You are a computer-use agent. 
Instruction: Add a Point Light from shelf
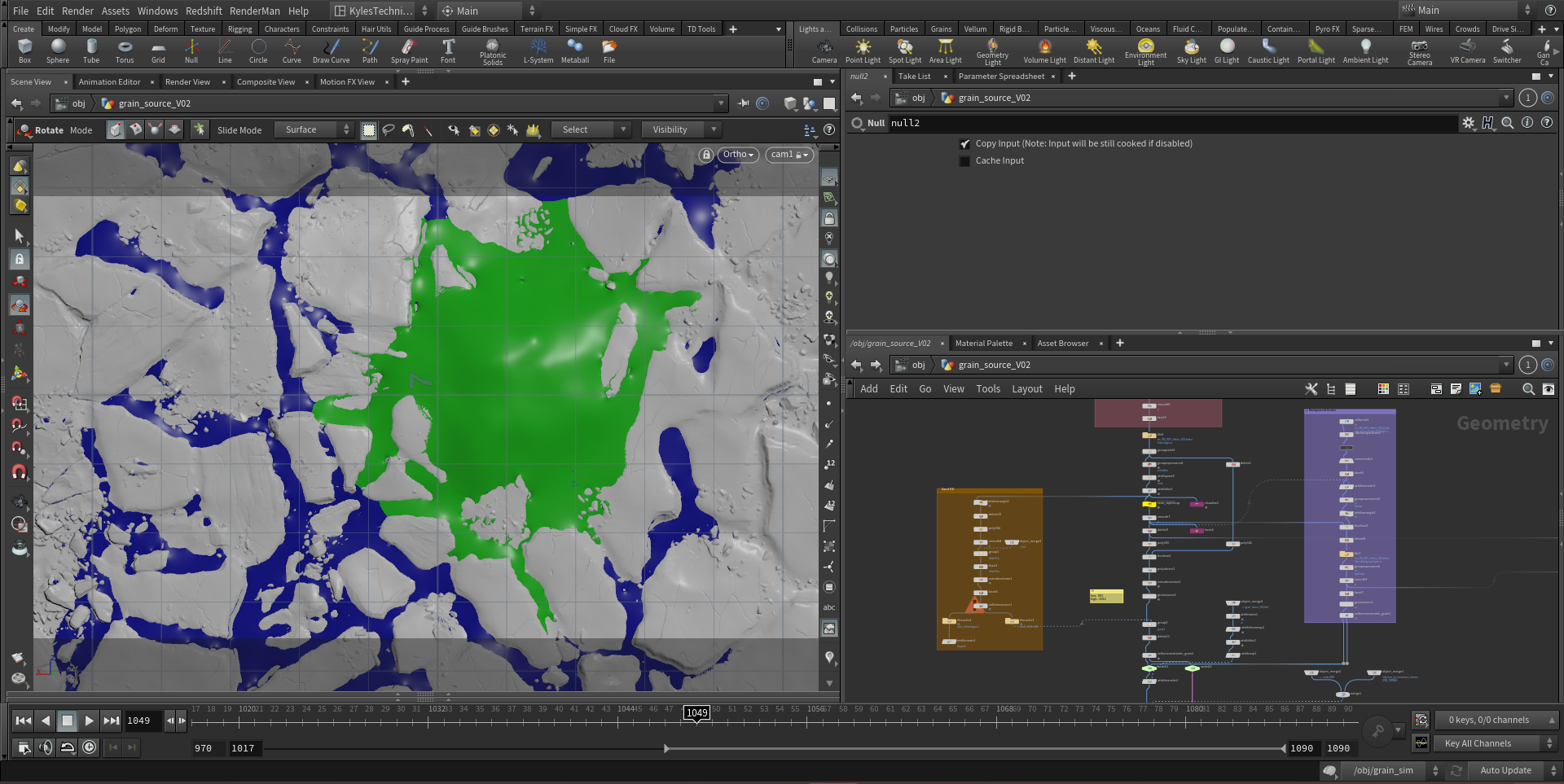click(863, 50)
